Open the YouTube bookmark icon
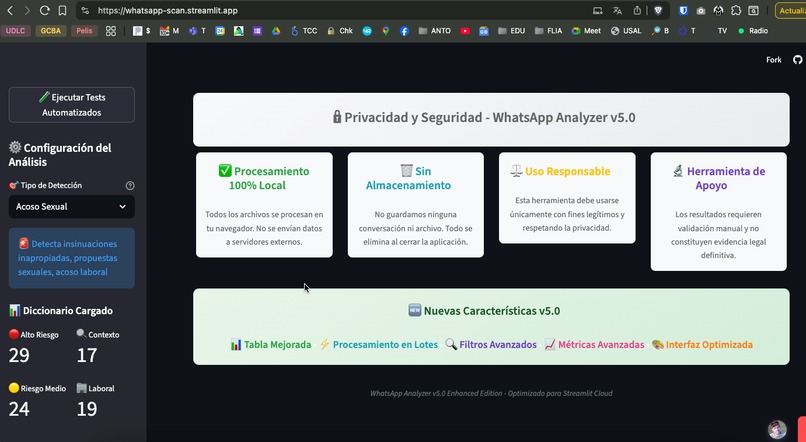The width and height of the screenshot is (806, 442). point(465,31)
